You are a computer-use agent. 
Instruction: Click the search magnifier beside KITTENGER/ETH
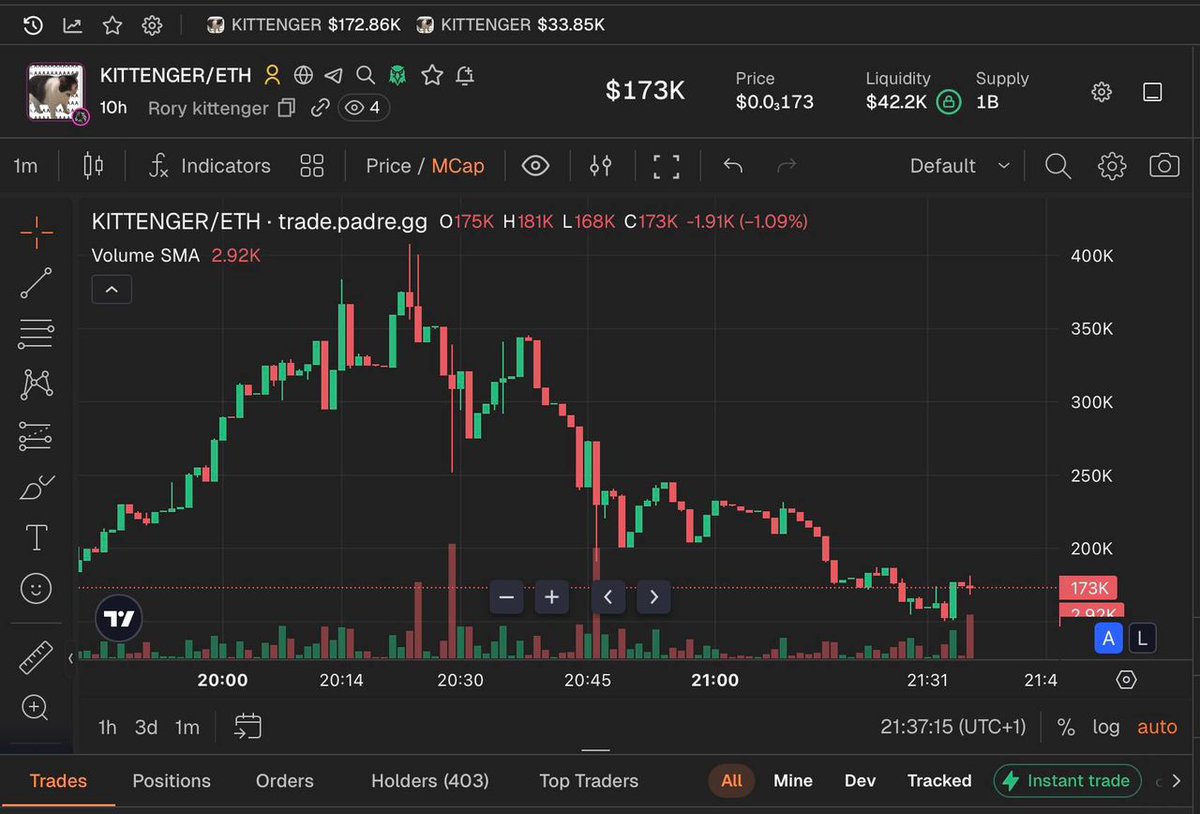(x=366, y=75)
